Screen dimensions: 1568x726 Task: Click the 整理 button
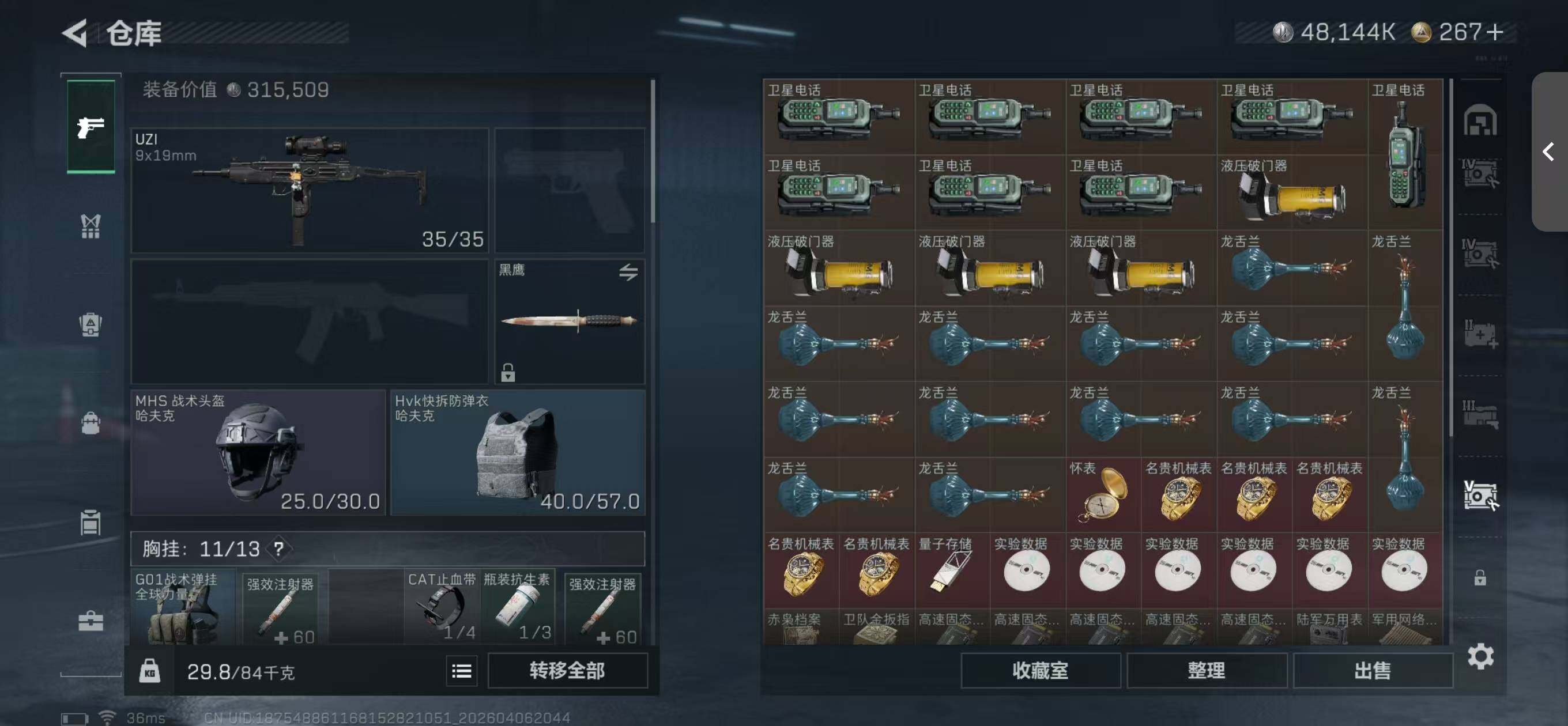(x=1206, y=671)
